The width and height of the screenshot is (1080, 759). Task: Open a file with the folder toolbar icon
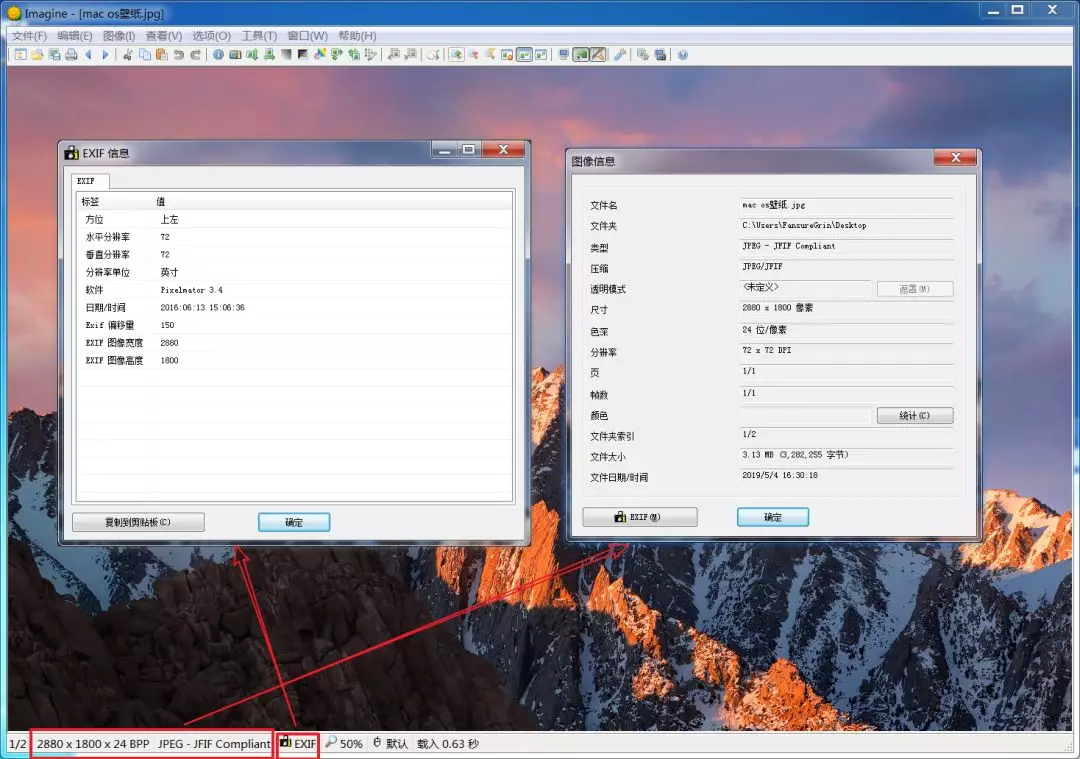(37, 55)
